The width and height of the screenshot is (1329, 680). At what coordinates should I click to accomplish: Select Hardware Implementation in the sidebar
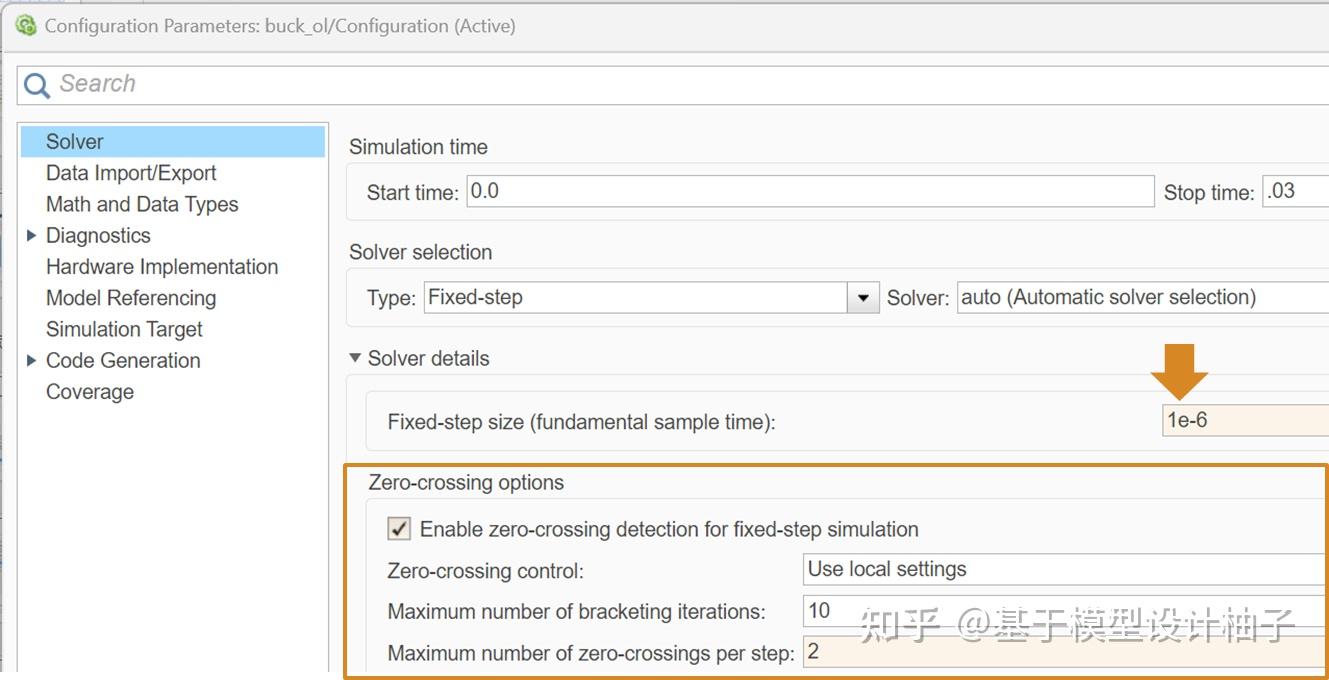(x=162, y=267)
